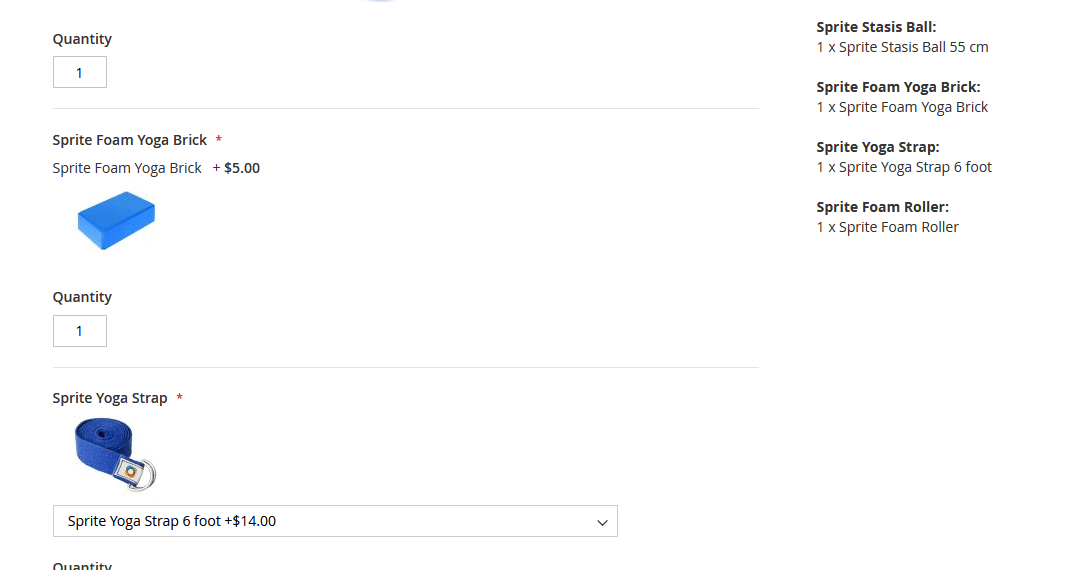Focus the topmost Quantity input box

(x=80, y=72)
